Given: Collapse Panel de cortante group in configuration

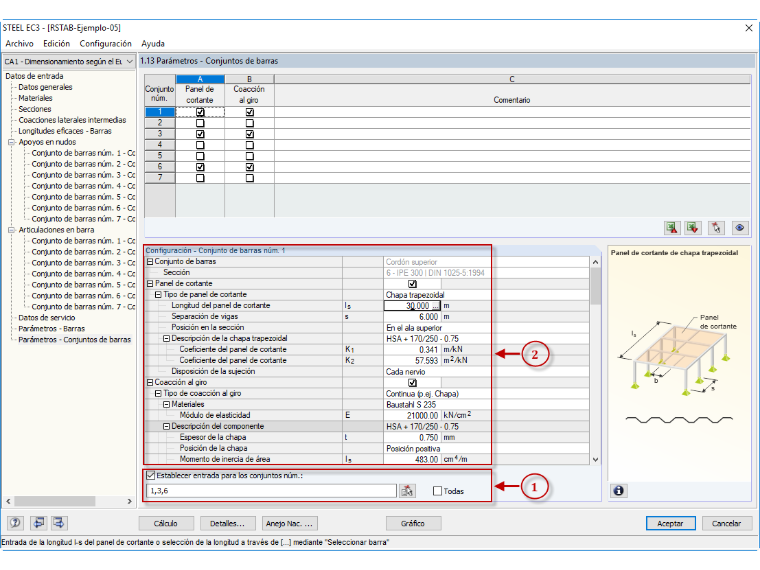Looking at the screenshot, I should [x=150, y=284].
